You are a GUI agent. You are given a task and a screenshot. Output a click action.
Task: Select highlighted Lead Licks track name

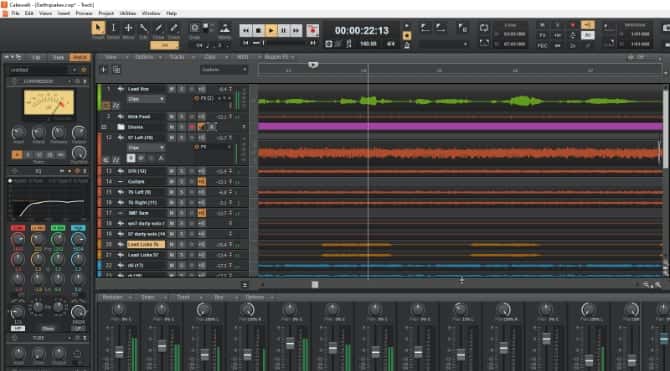pos(146,244)
